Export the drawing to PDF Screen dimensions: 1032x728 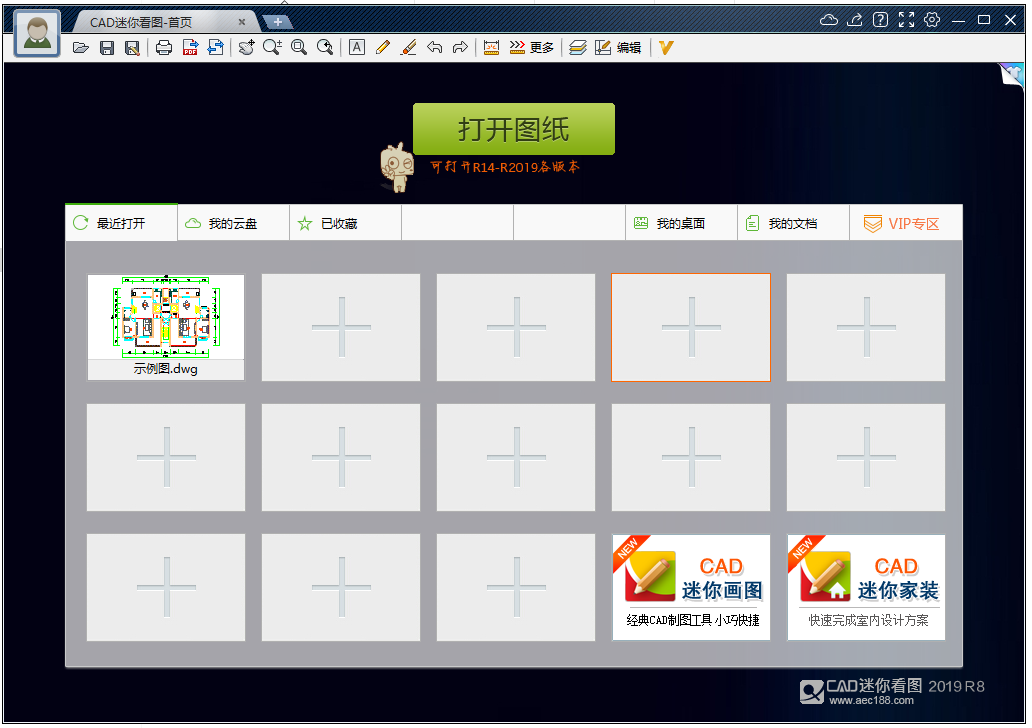click(189, 47)
